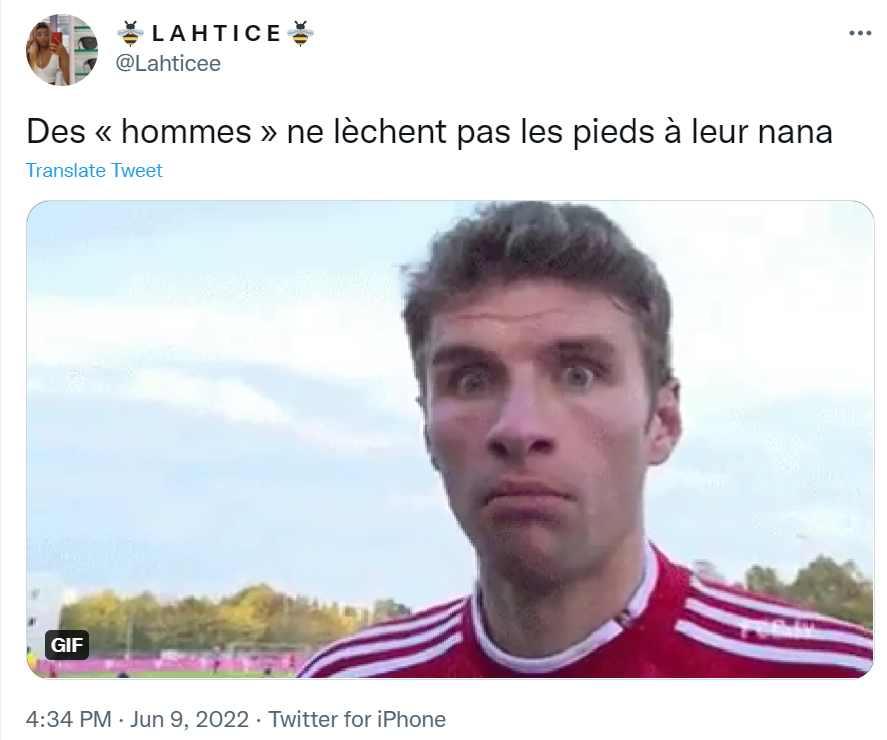Click the LAHTICE display name
Viewport: 887px width, 740px height.
click(x=216, y=33)
